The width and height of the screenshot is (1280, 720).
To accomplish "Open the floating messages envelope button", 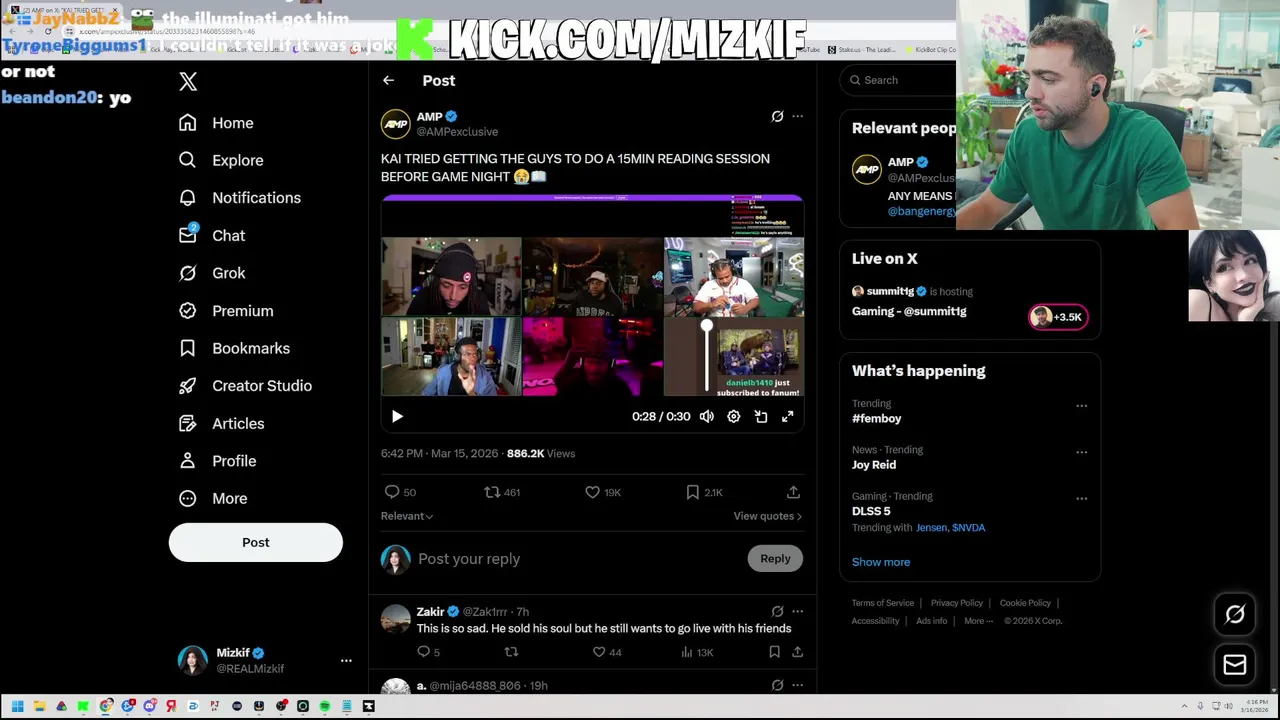I will 1235,665.
